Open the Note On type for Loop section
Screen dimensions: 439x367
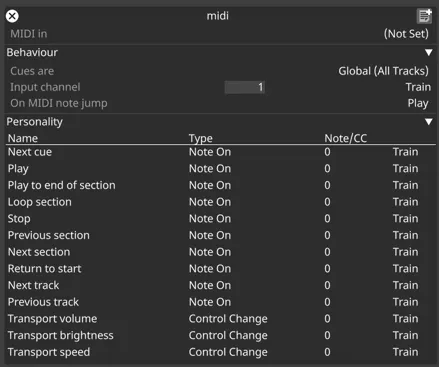click(210, 202)
